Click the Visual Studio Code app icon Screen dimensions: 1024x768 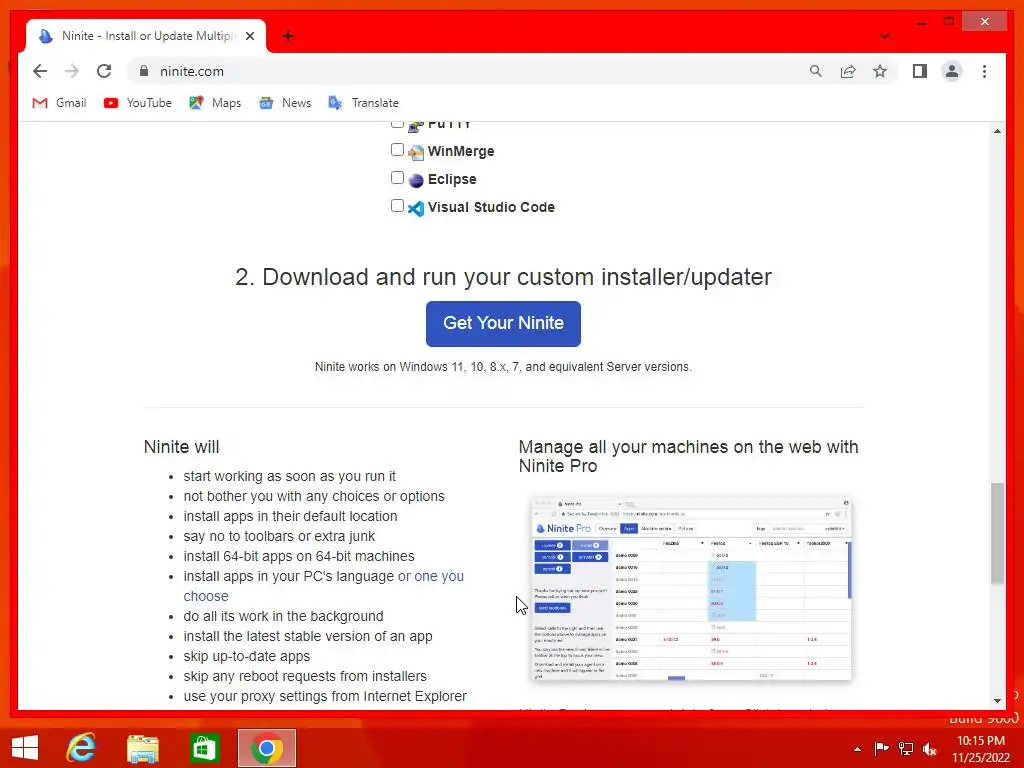click(416, 208)
